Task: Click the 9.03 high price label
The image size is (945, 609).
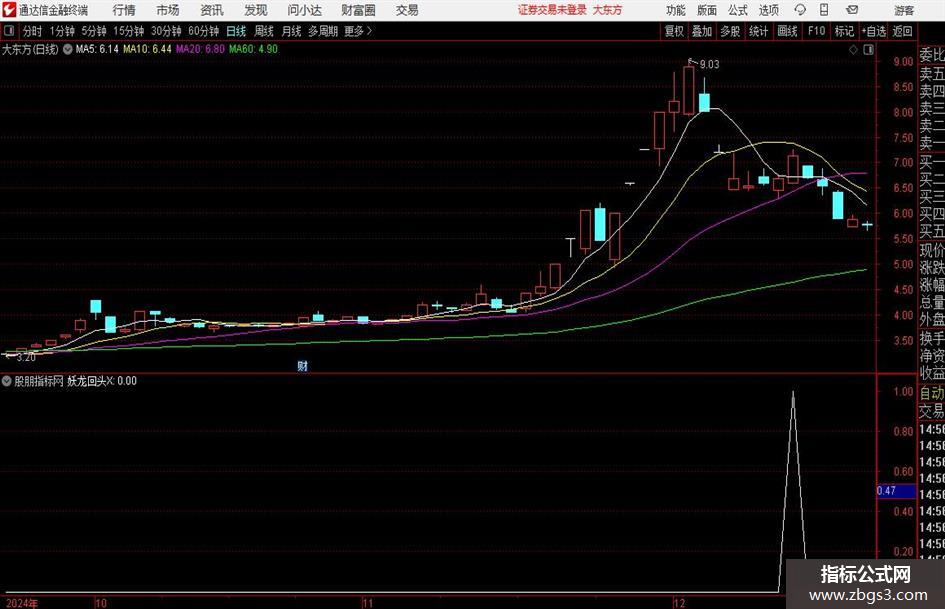Action: (x=709, y=65)
